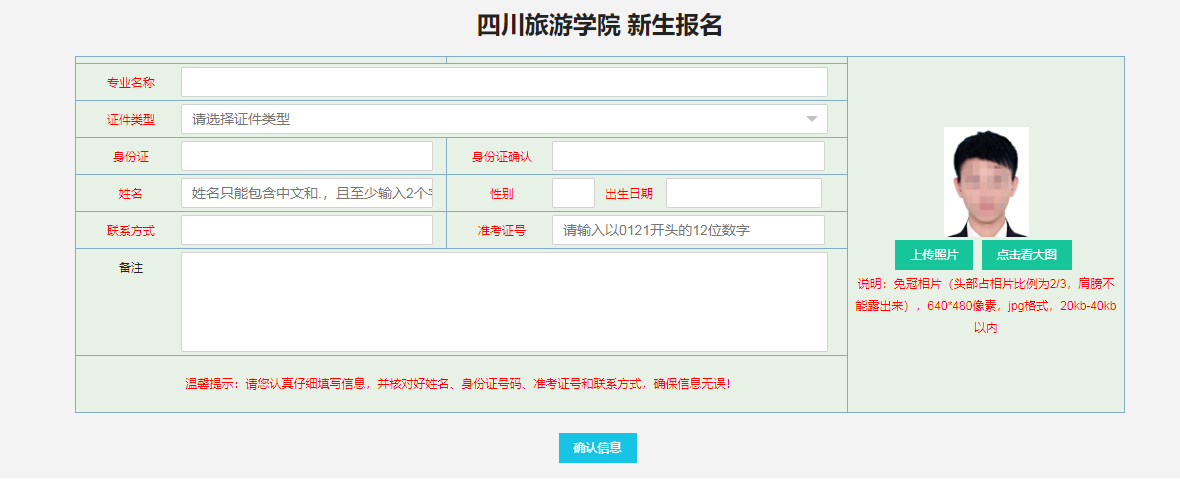Click the 出生日期 label
1180x486 pixels.
pyautogui.click(x=629, y=193)
